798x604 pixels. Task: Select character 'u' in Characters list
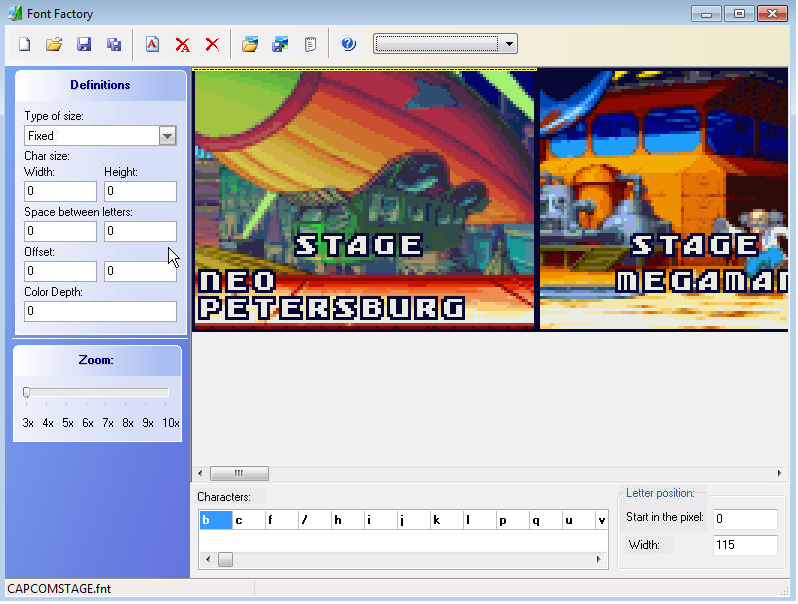pyautogui.click(x=579, y=520)
